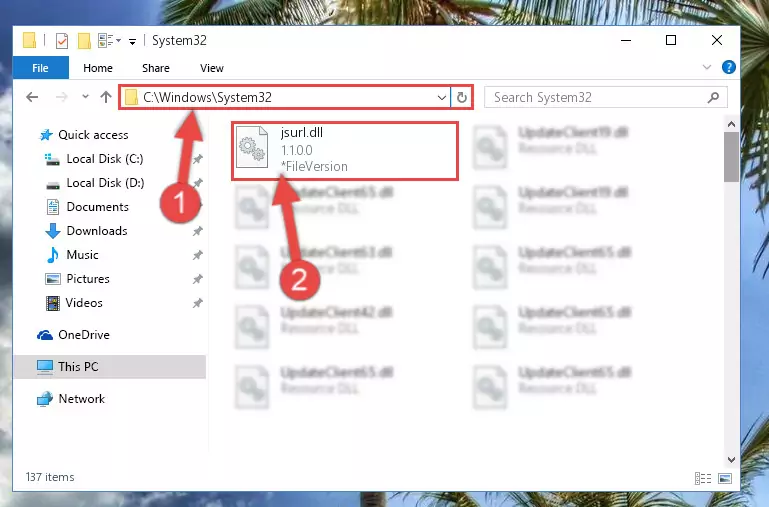769x507 pixels.
Task: Open Downloads in navigation pane
Action: pyautogui.click(x=97, y=231)
